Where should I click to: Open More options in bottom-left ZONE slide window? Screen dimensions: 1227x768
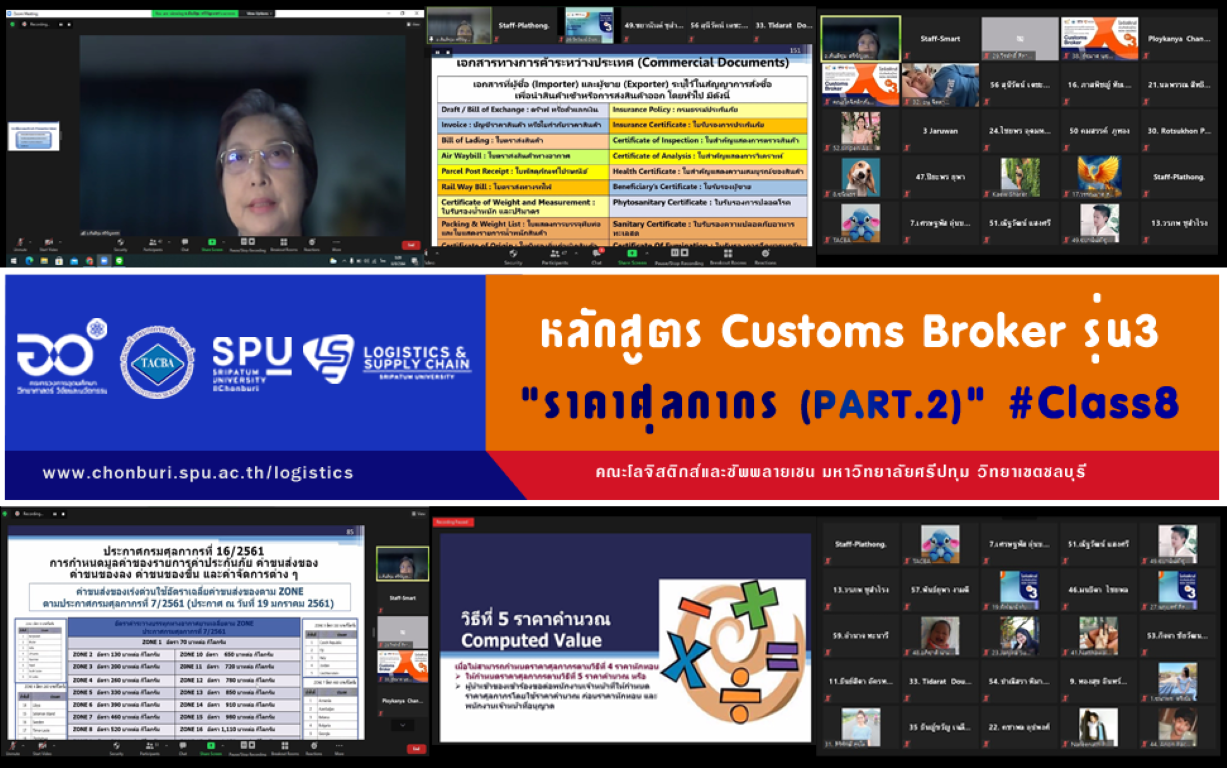[338, 746]
